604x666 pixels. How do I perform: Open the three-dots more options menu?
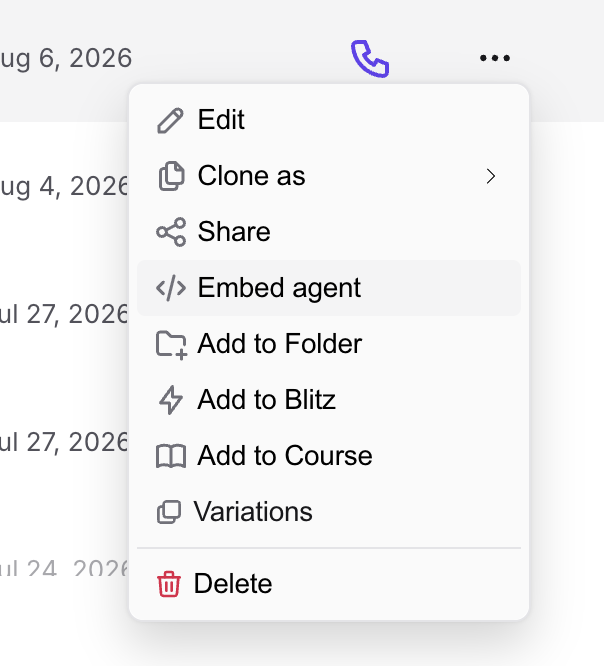point(494,58)
